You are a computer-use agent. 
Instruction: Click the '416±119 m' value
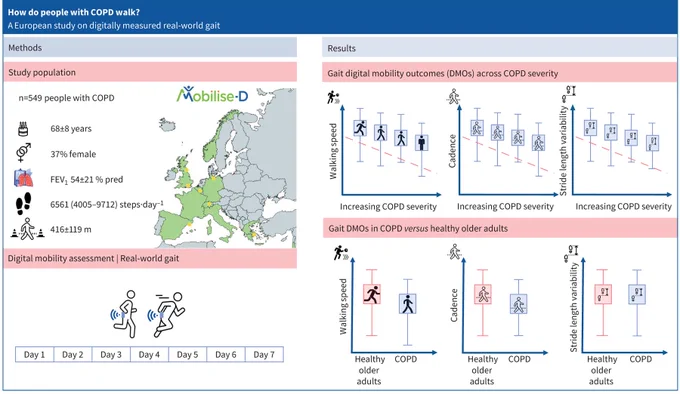tap(71, 229)
